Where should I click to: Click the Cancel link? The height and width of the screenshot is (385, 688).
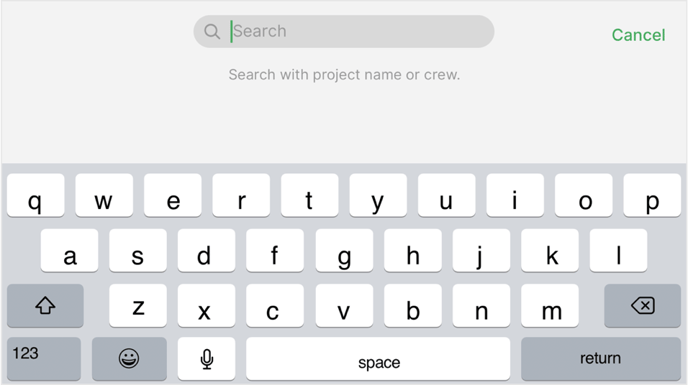point(638,35)
